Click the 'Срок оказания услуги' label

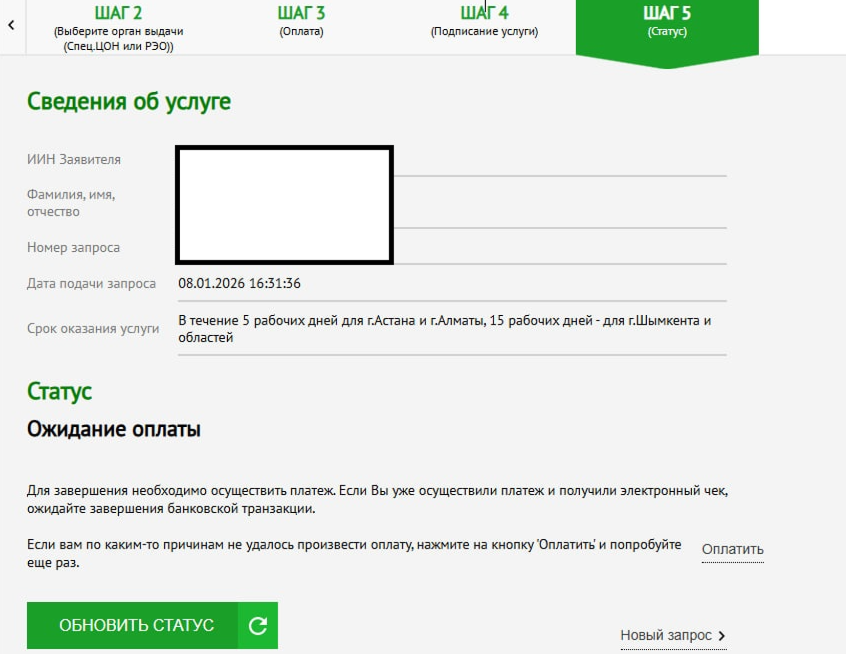coord(93,328)
